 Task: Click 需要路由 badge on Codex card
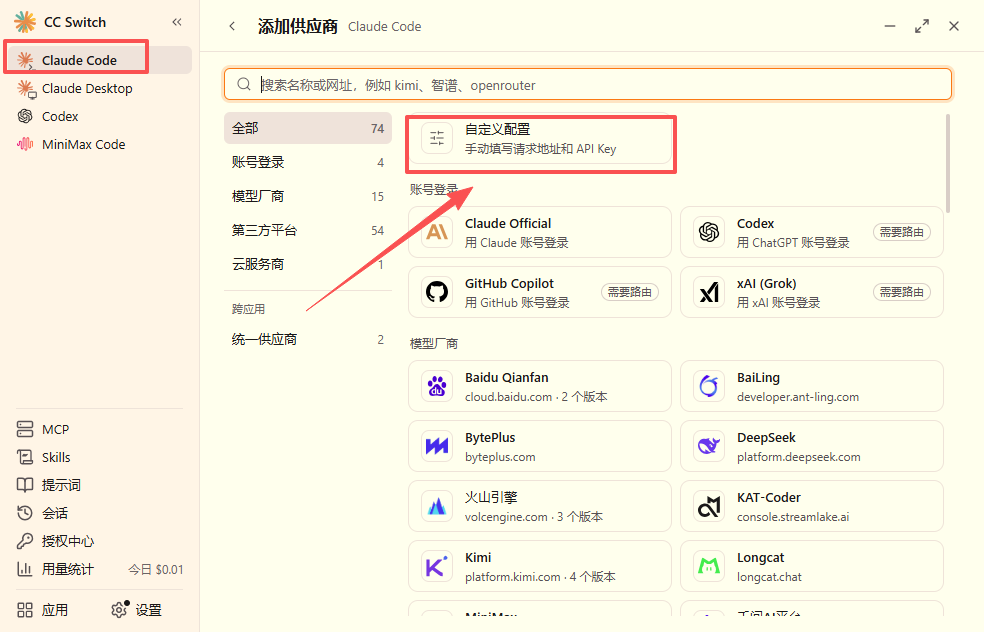(x=902, y=232)
